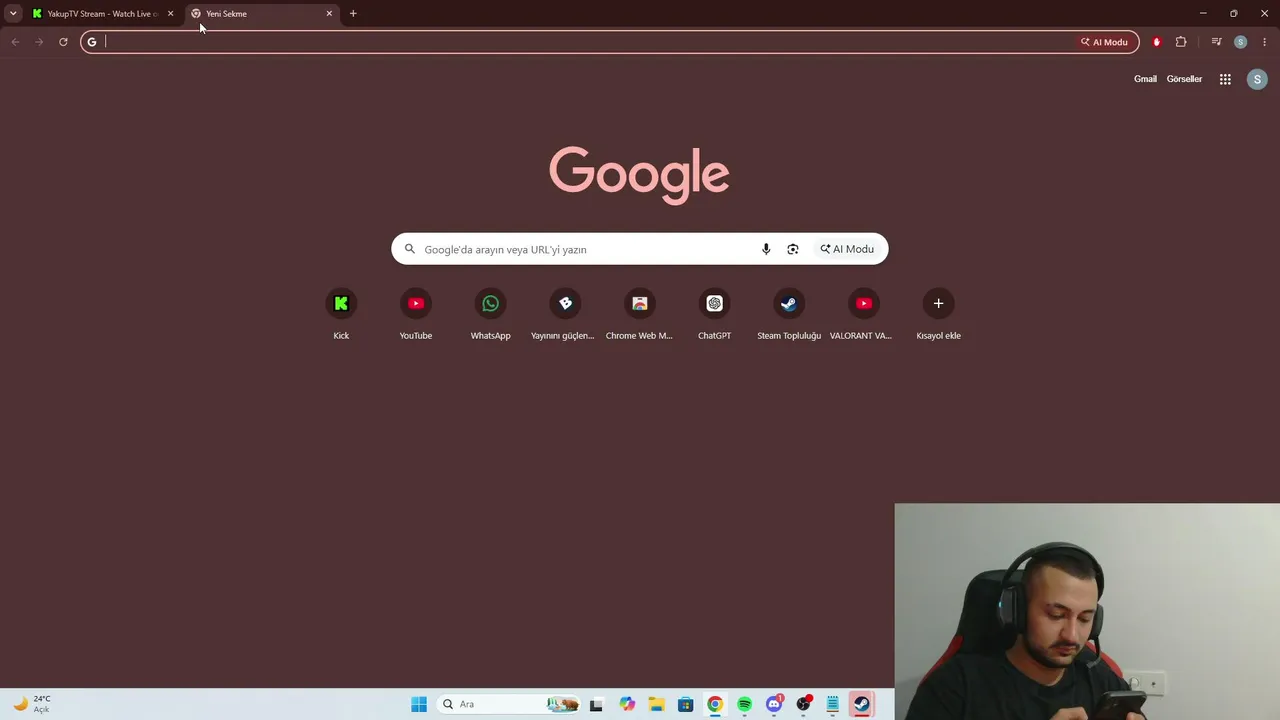The height and width of the screenshot is (720, 1280).
Task: Open the red hand ad-blocker extension
Action: tap(1157, 42)
